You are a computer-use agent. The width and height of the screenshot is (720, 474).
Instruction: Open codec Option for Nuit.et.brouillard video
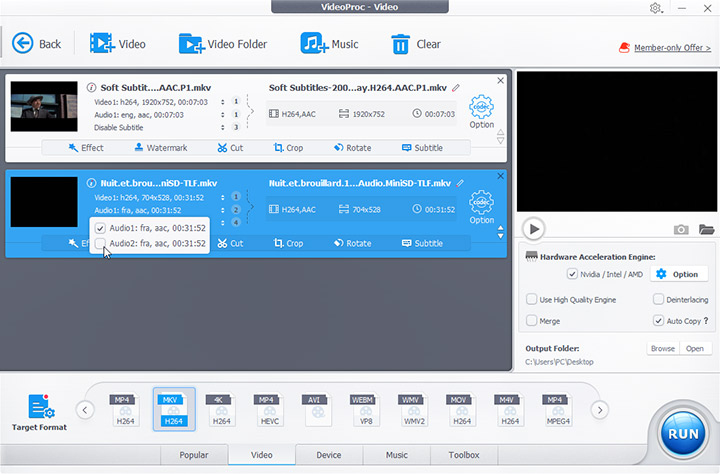point(481,207)
